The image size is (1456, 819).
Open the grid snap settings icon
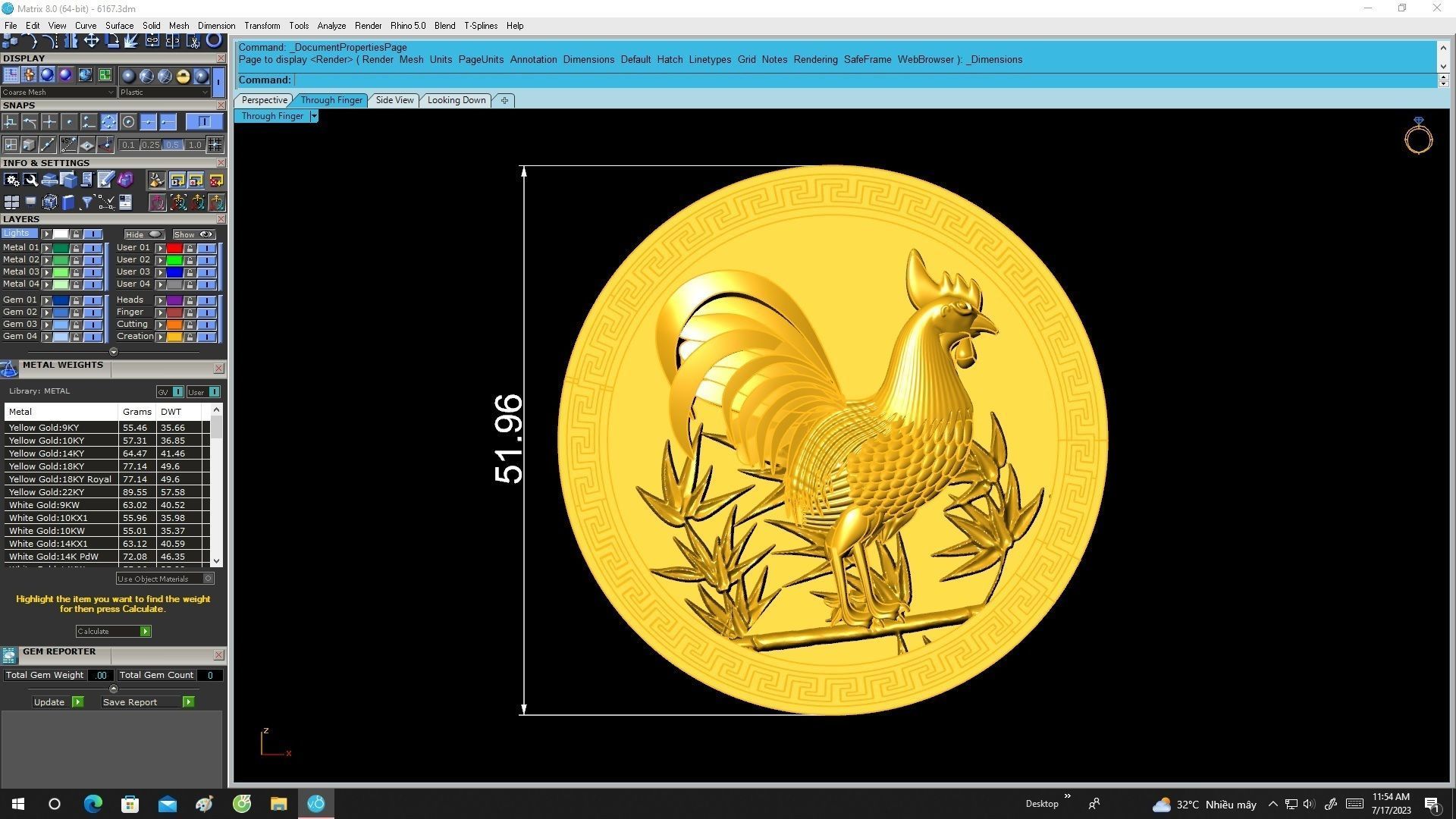point(215,144)
